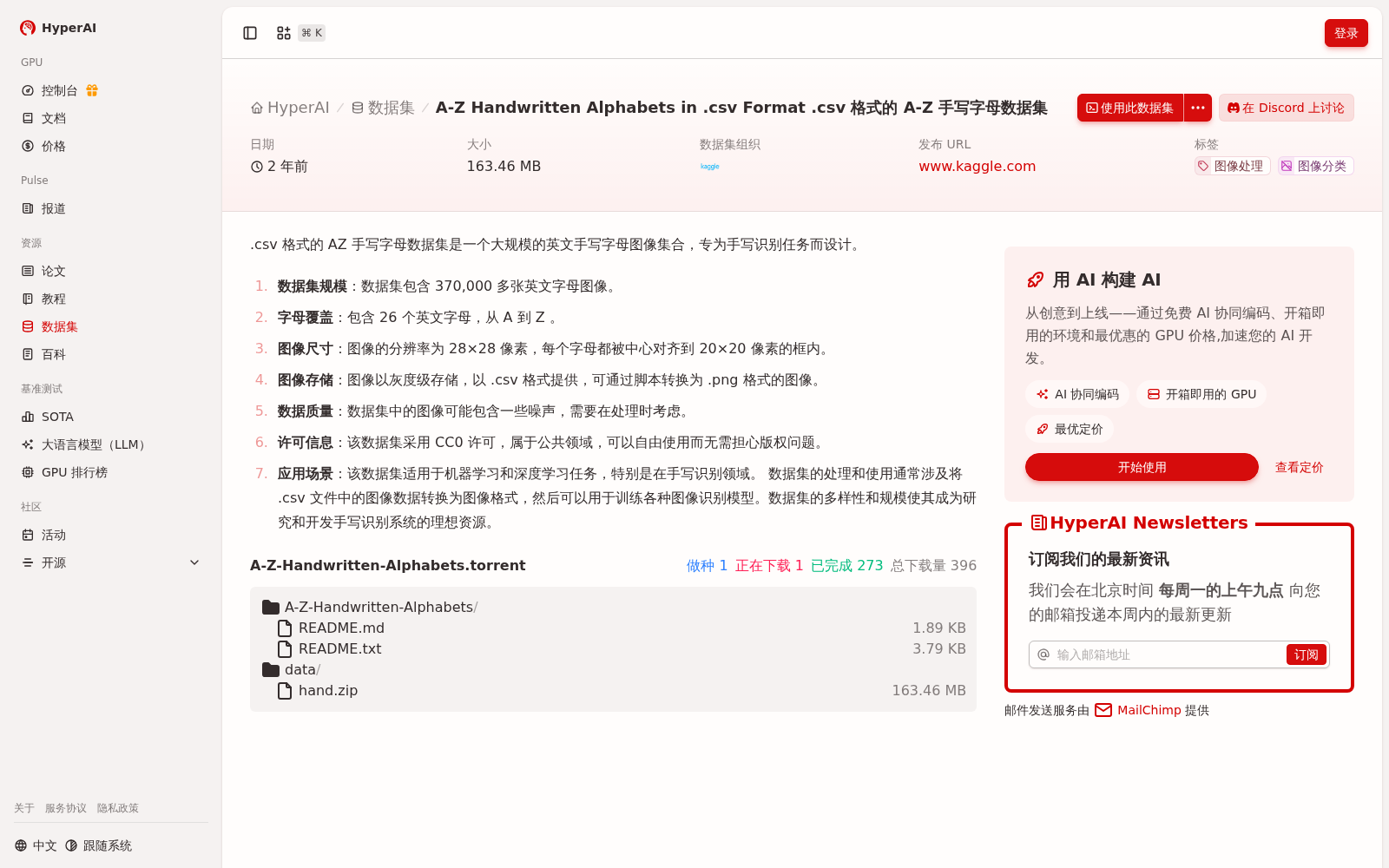Open 控制台 in the sidebar
The image size is (1389, 868).
[60, 90]
